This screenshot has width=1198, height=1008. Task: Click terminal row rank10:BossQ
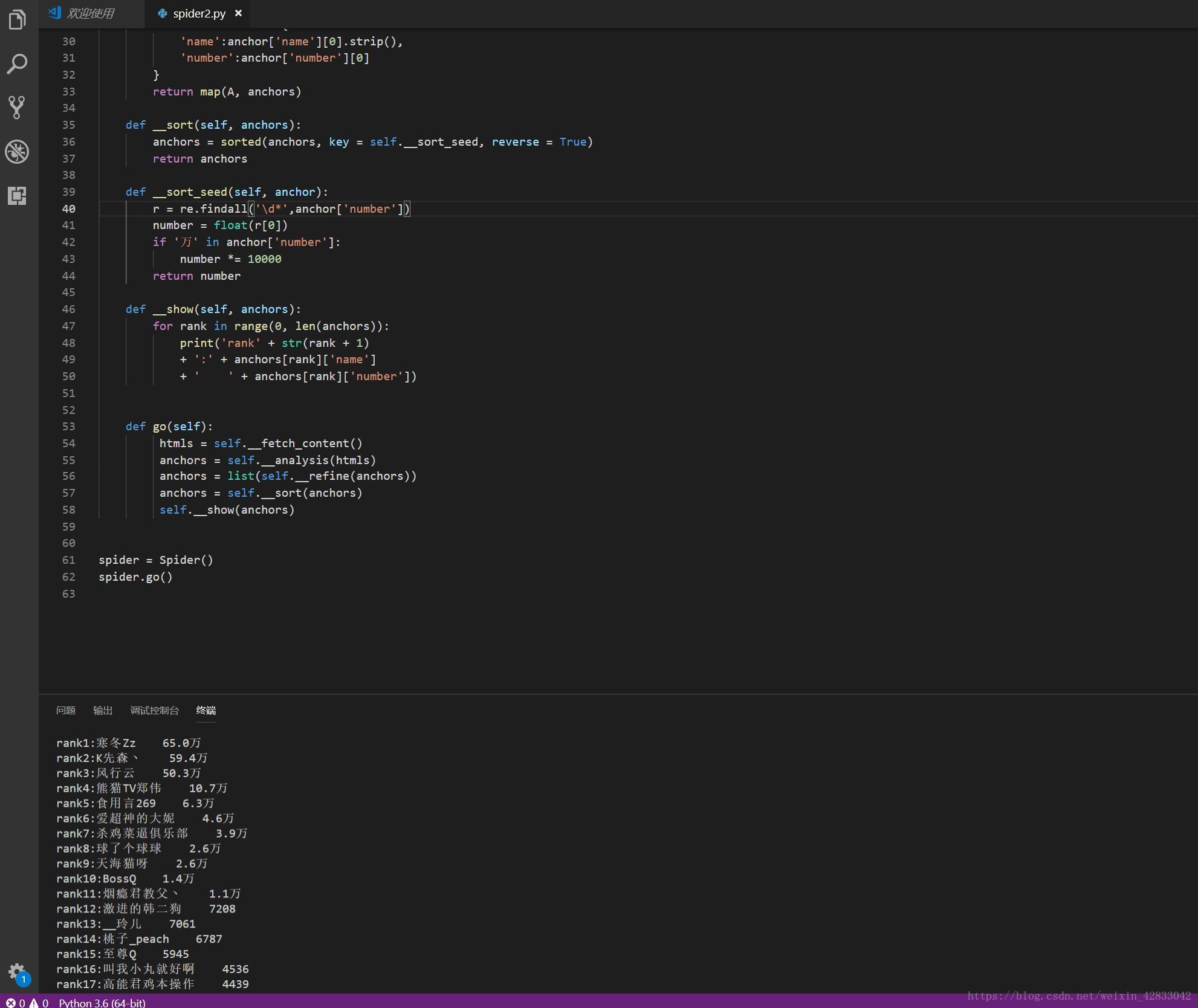click(x=125, y=879)
